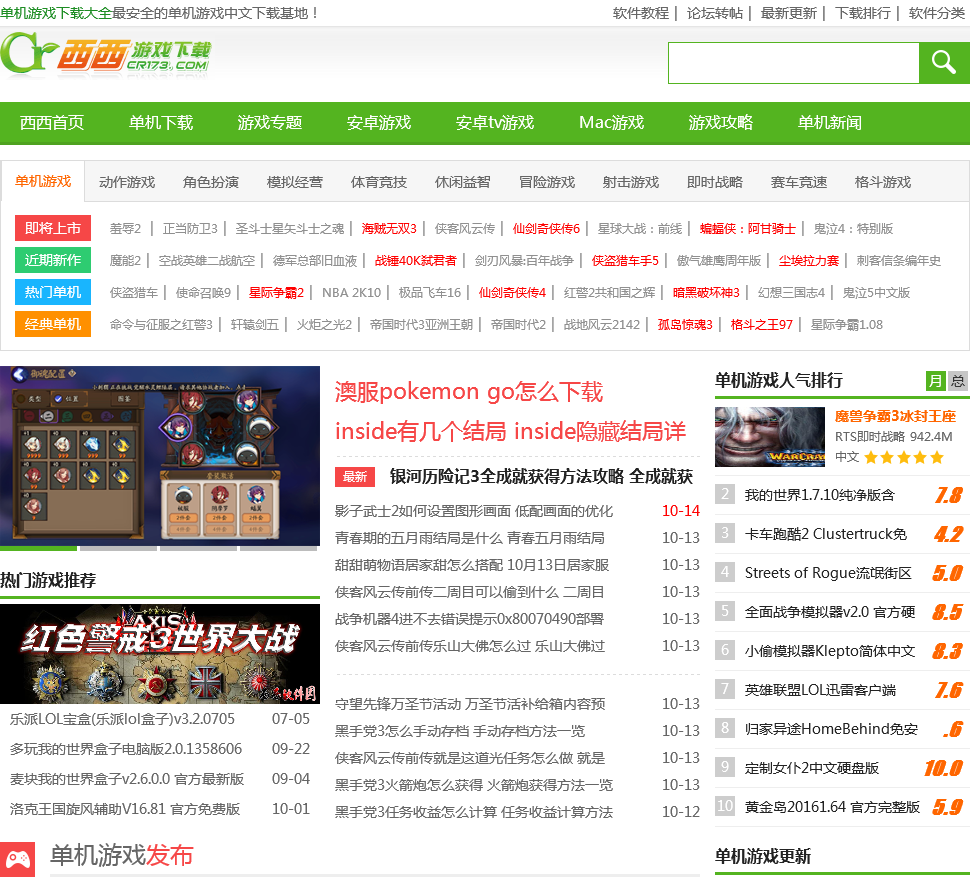This screenshot has width=970, height=882.
Task: Switch to the 射击游戏 tab
Action: pyautogui.click(x=631, y=182)
